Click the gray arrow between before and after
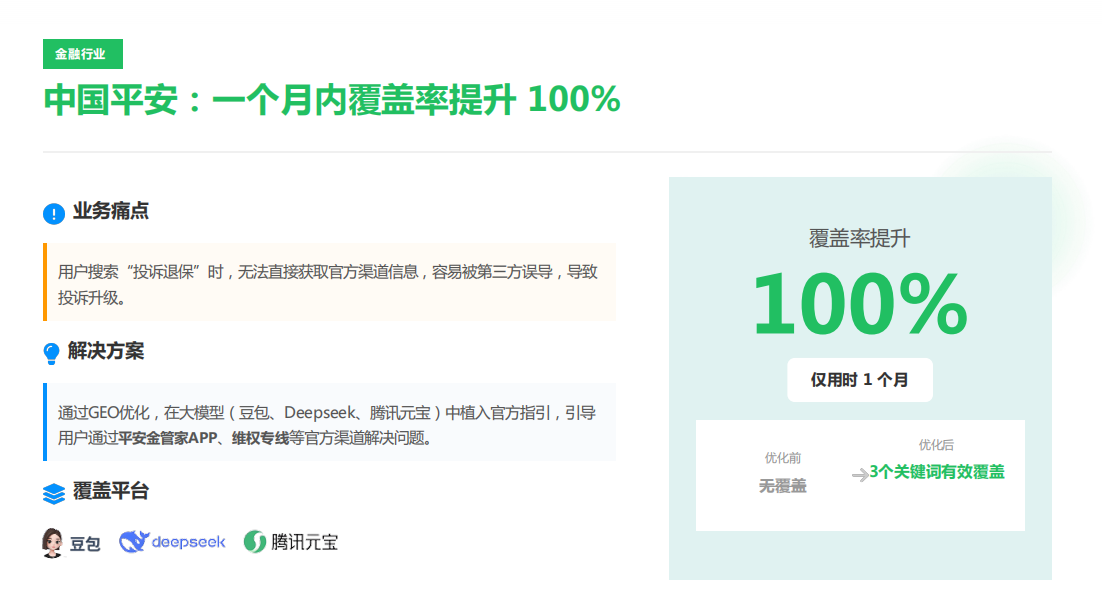 859,475
